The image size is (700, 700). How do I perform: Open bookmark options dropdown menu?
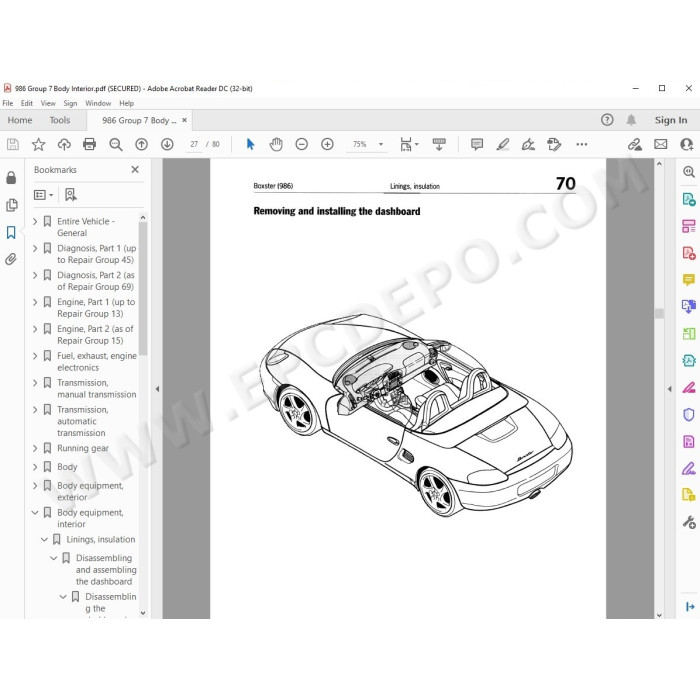(43, 195)
